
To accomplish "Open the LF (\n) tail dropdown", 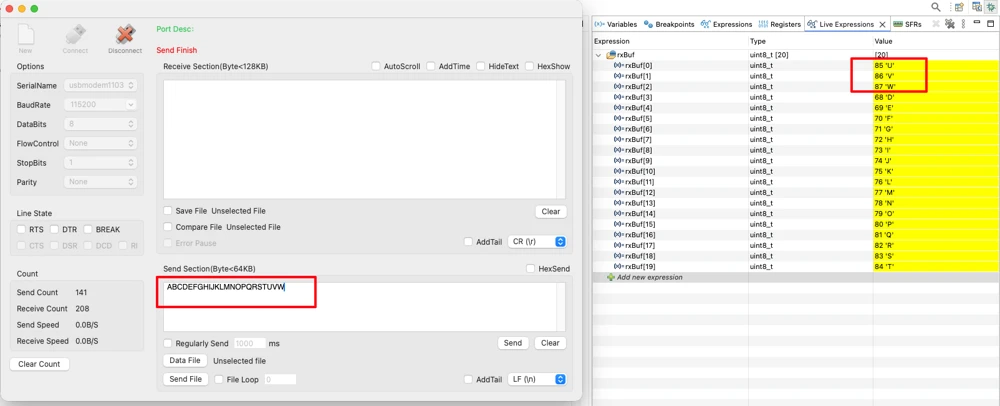I will (x=538, y=379).
